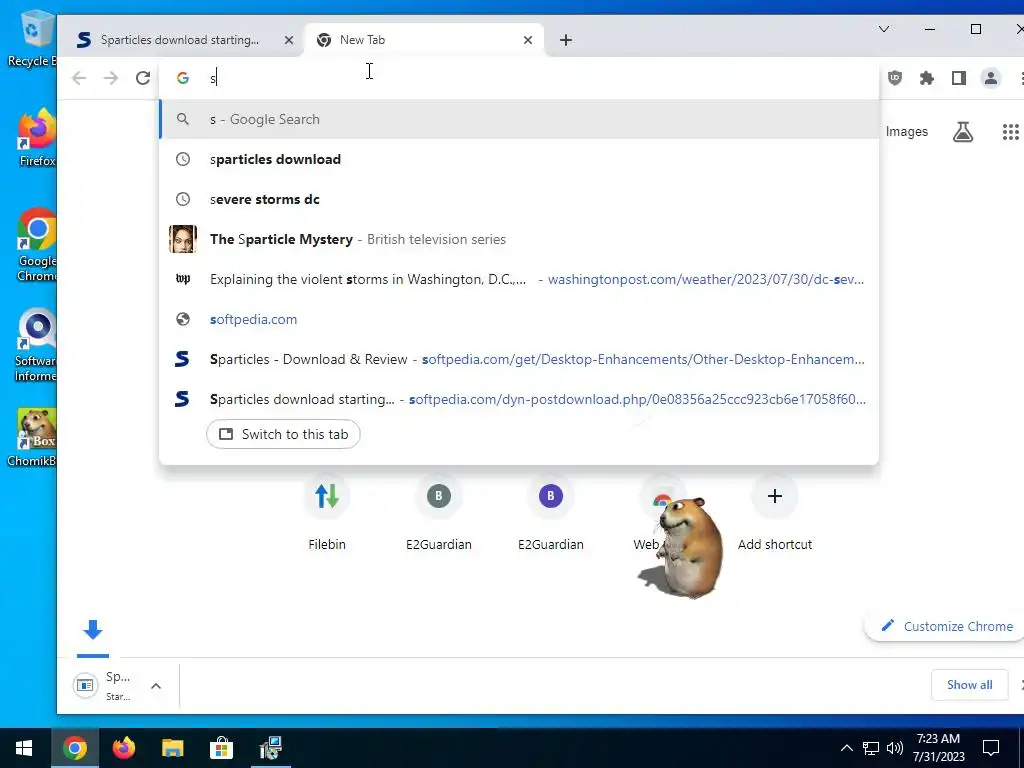Choose 's - Google Search' suggestion
Image resolution: width=1024 pixels, height=768 pixels.
point(519,120)
